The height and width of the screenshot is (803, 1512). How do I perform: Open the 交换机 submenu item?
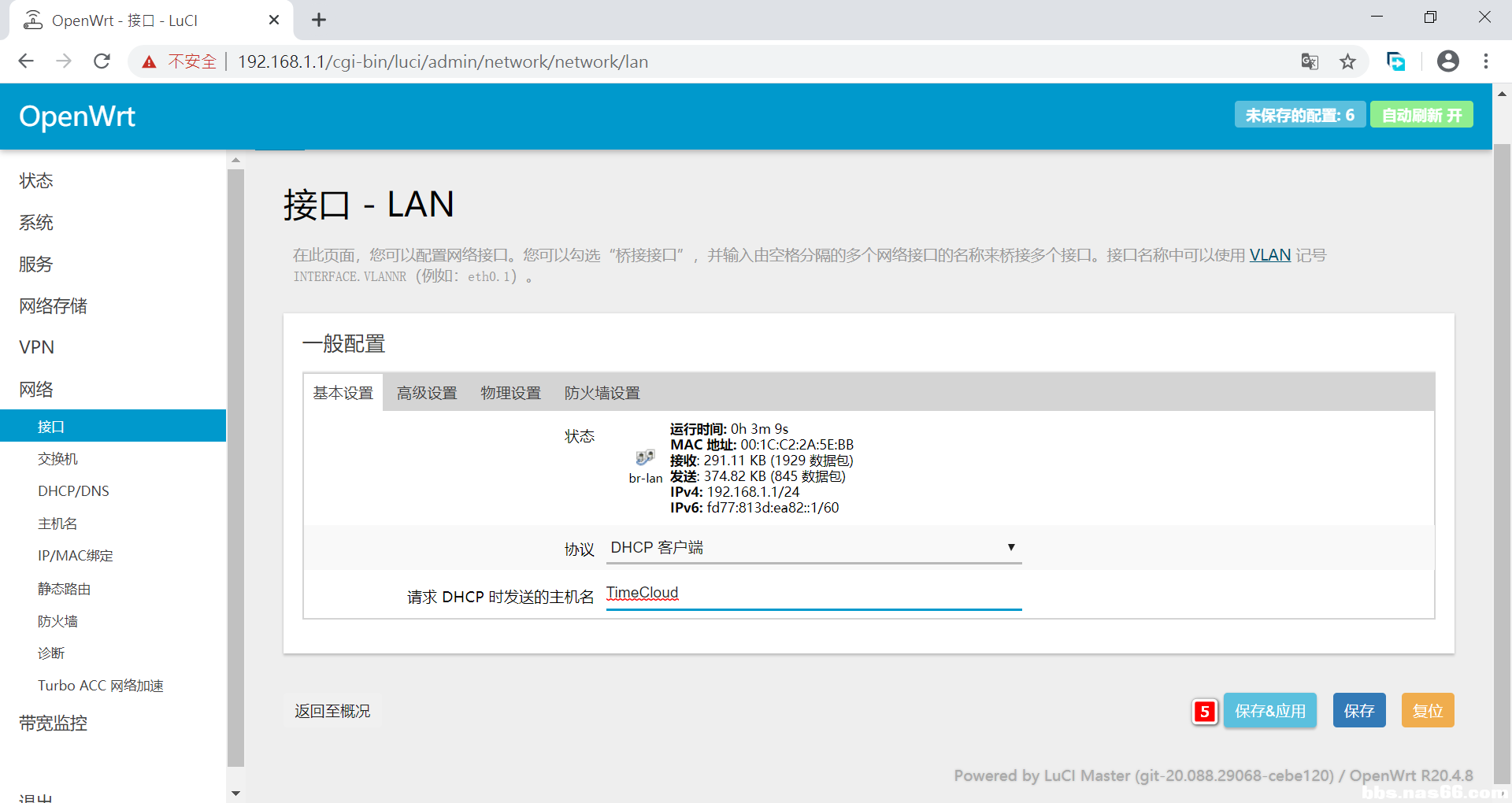click(57, 459)
